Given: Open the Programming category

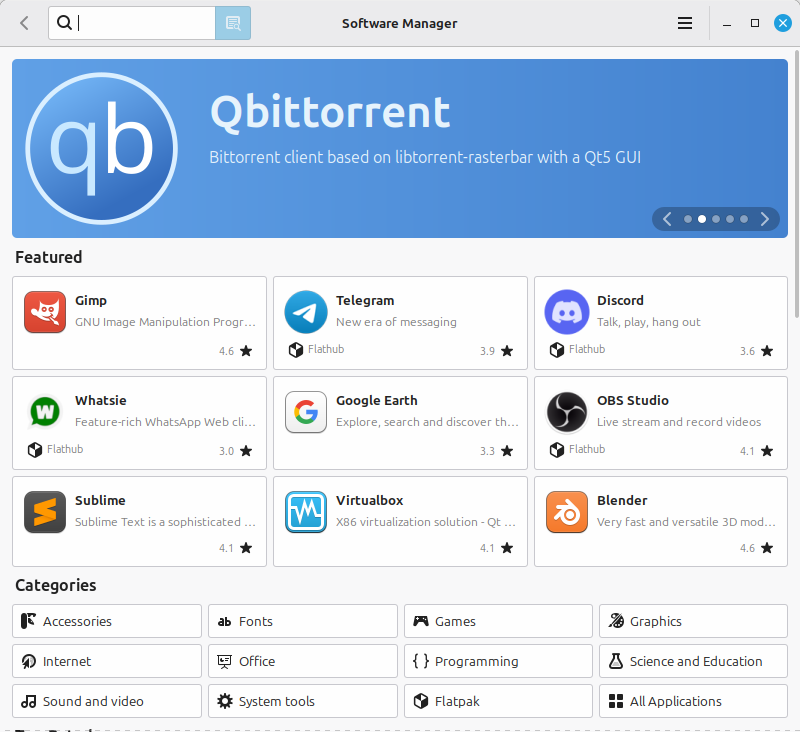Looking at the screenshot, I should point(498,661).
